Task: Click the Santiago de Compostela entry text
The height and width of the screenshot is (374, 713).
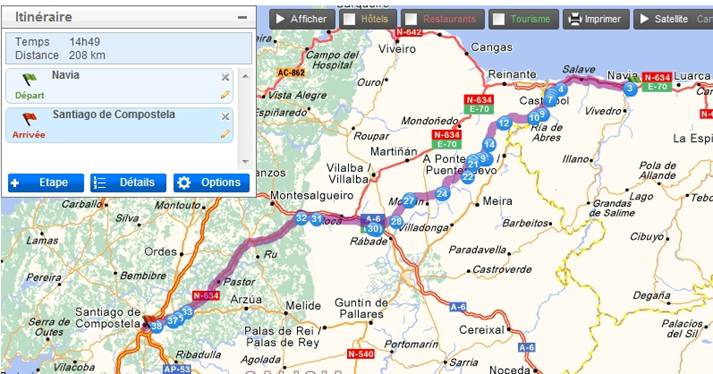Action: point(114,114)
